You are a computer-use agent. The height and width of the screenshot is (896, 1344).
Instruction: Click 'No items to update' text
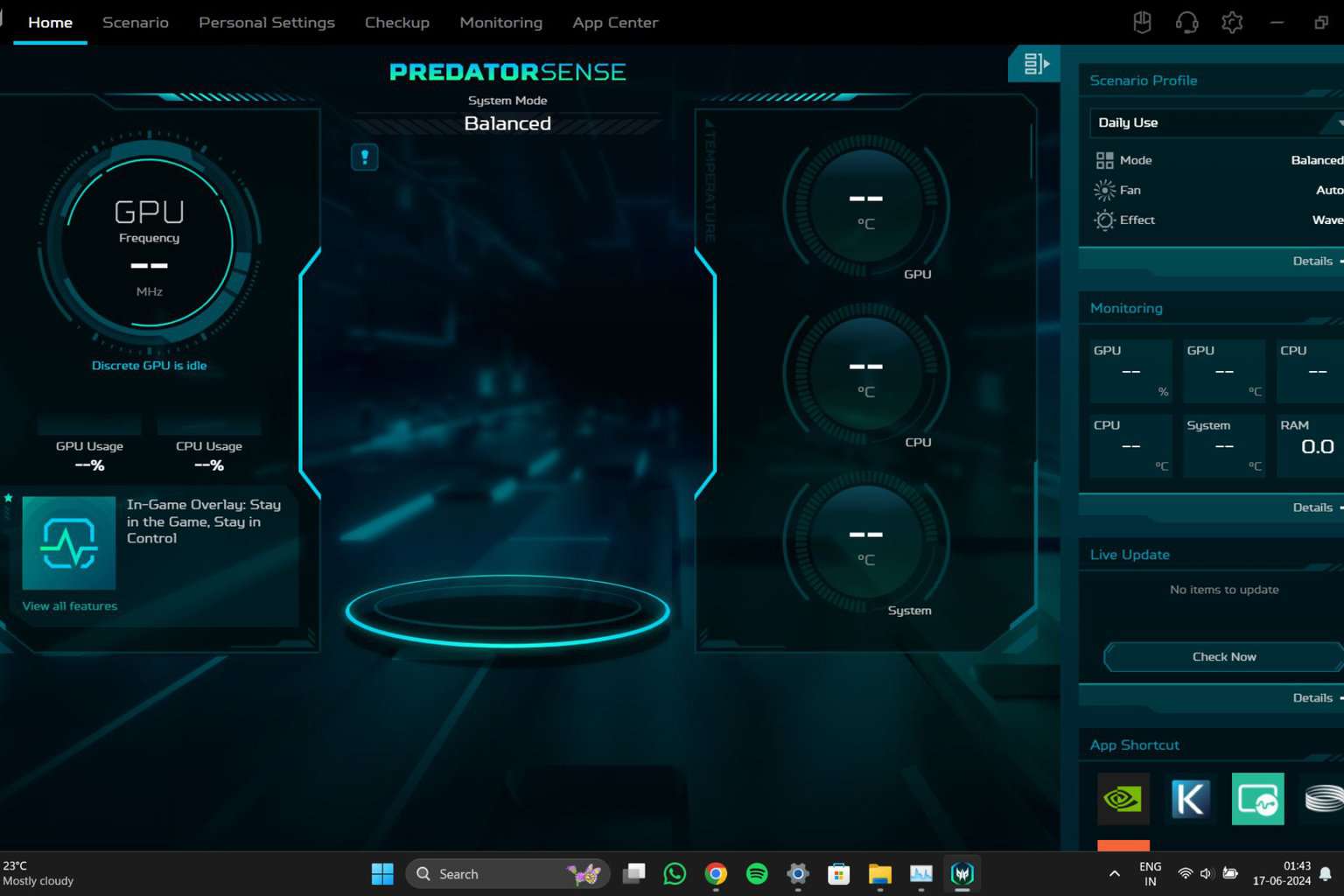pos(1224,590)
